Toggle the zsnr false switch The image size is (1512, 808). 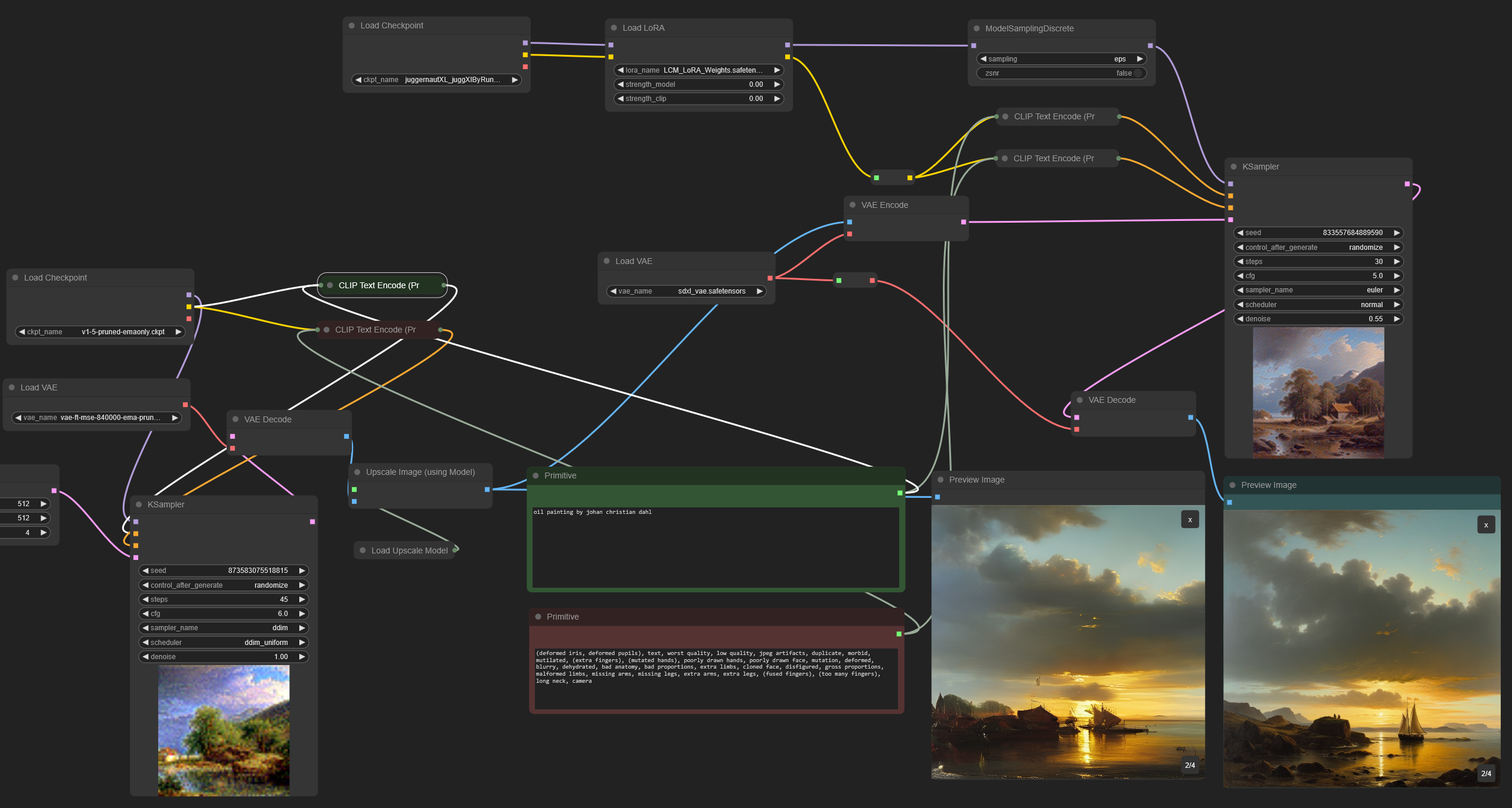pos(1062,73)
